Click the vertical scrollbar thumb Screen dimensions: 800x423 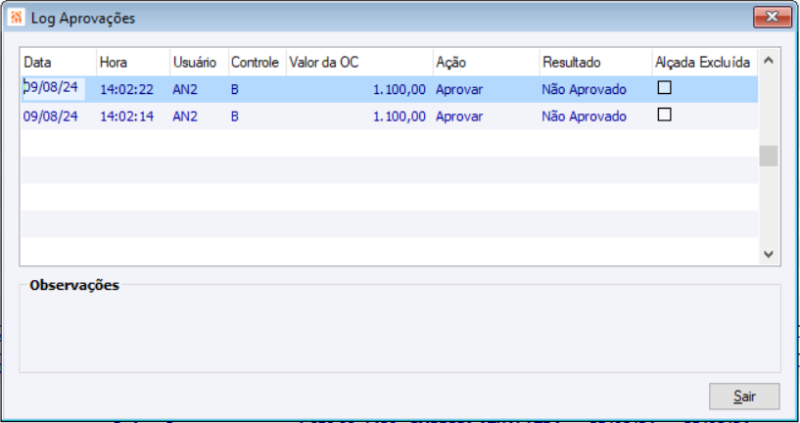(x=768, y=156)
